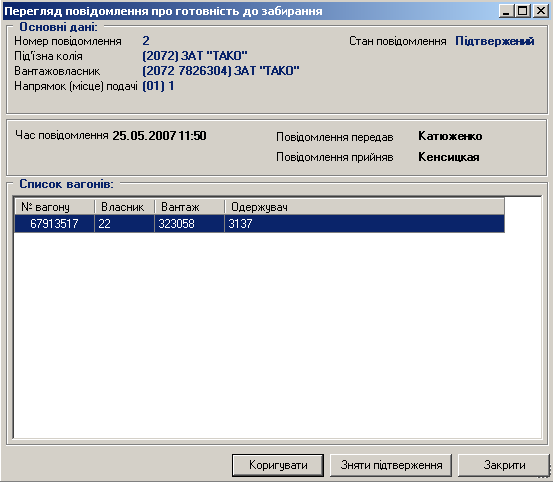
Task: Select owner value 22 cell
Action: point(124,224)
